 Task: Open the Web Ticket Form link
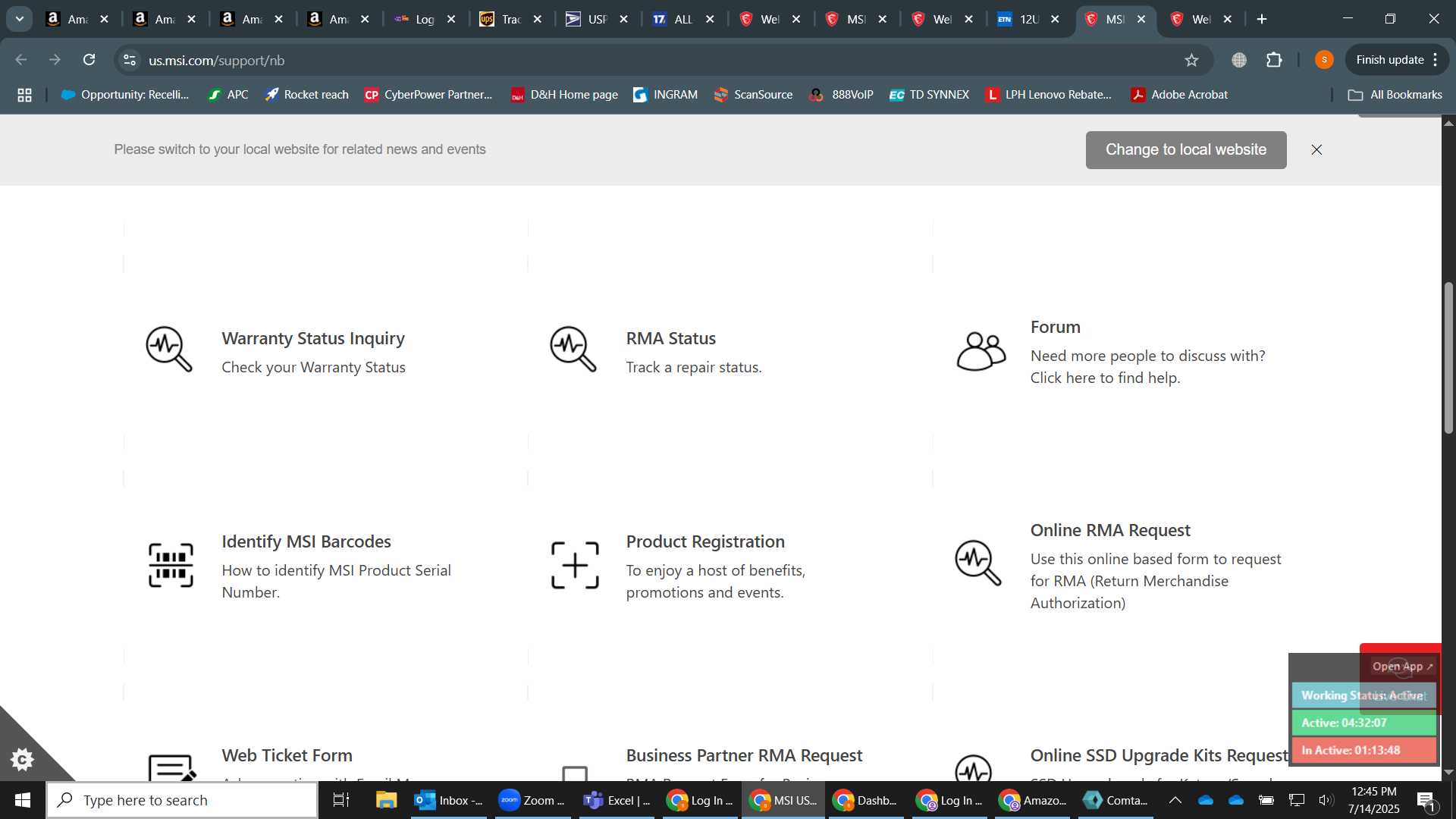point(287,755)
